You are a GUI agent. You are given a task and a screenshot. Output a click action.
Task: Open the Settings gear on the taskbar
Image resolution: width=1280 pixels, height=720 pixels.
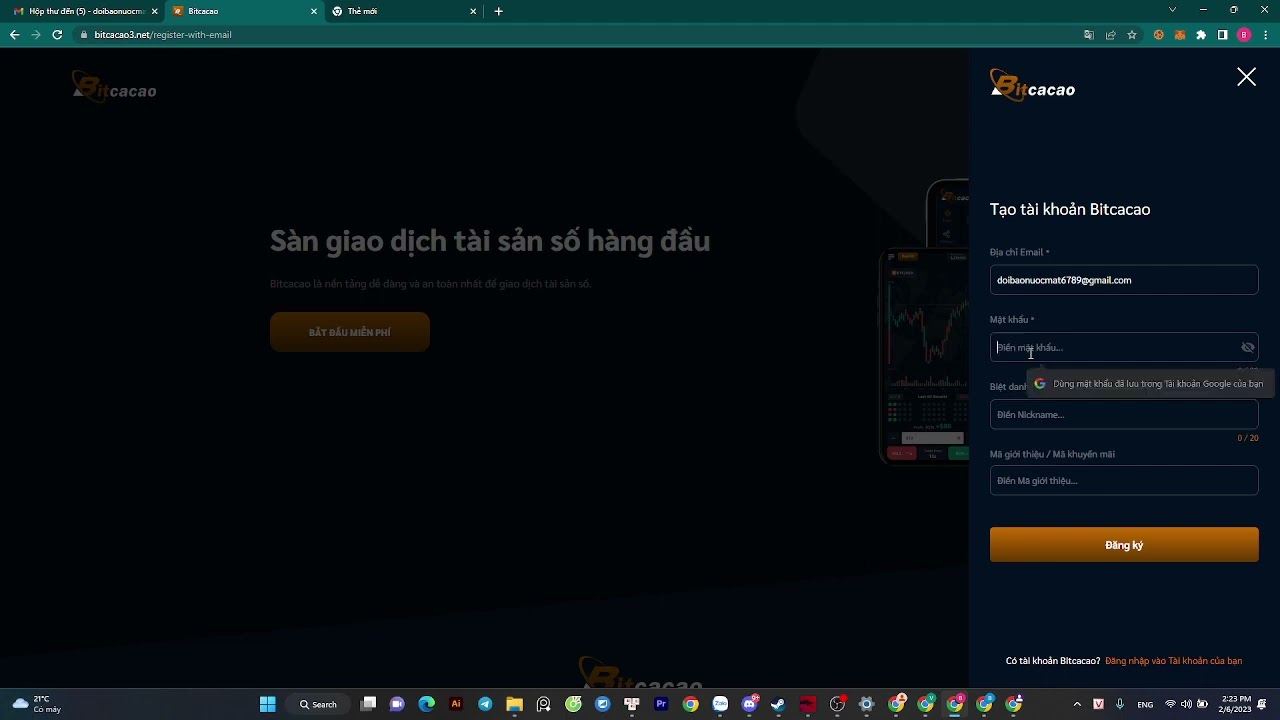point(866,704)
